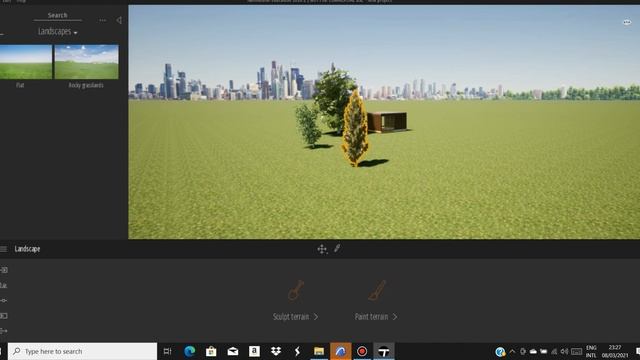
Task: Open the red screen recorder taskbar app
Action: point(362,351)
